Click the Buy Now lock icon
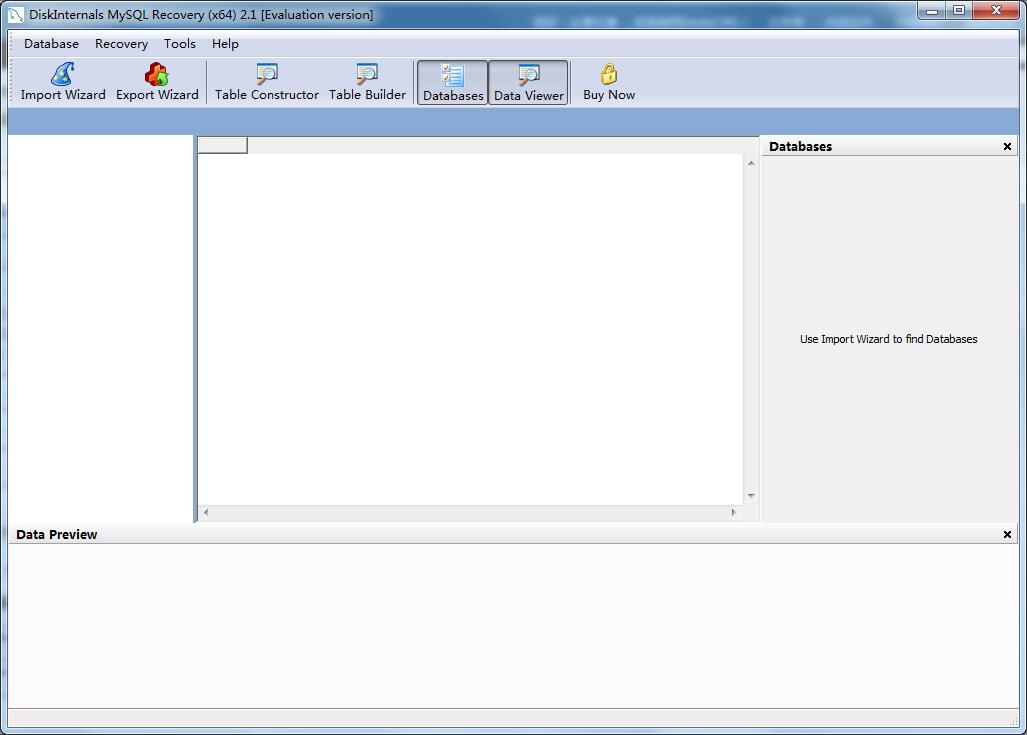Screen dimensions: 1027x735 point(609,74)
